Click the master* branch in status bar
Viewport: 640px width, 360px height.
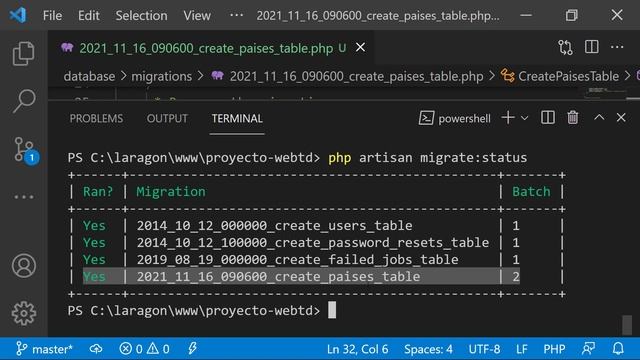(44, 349)
